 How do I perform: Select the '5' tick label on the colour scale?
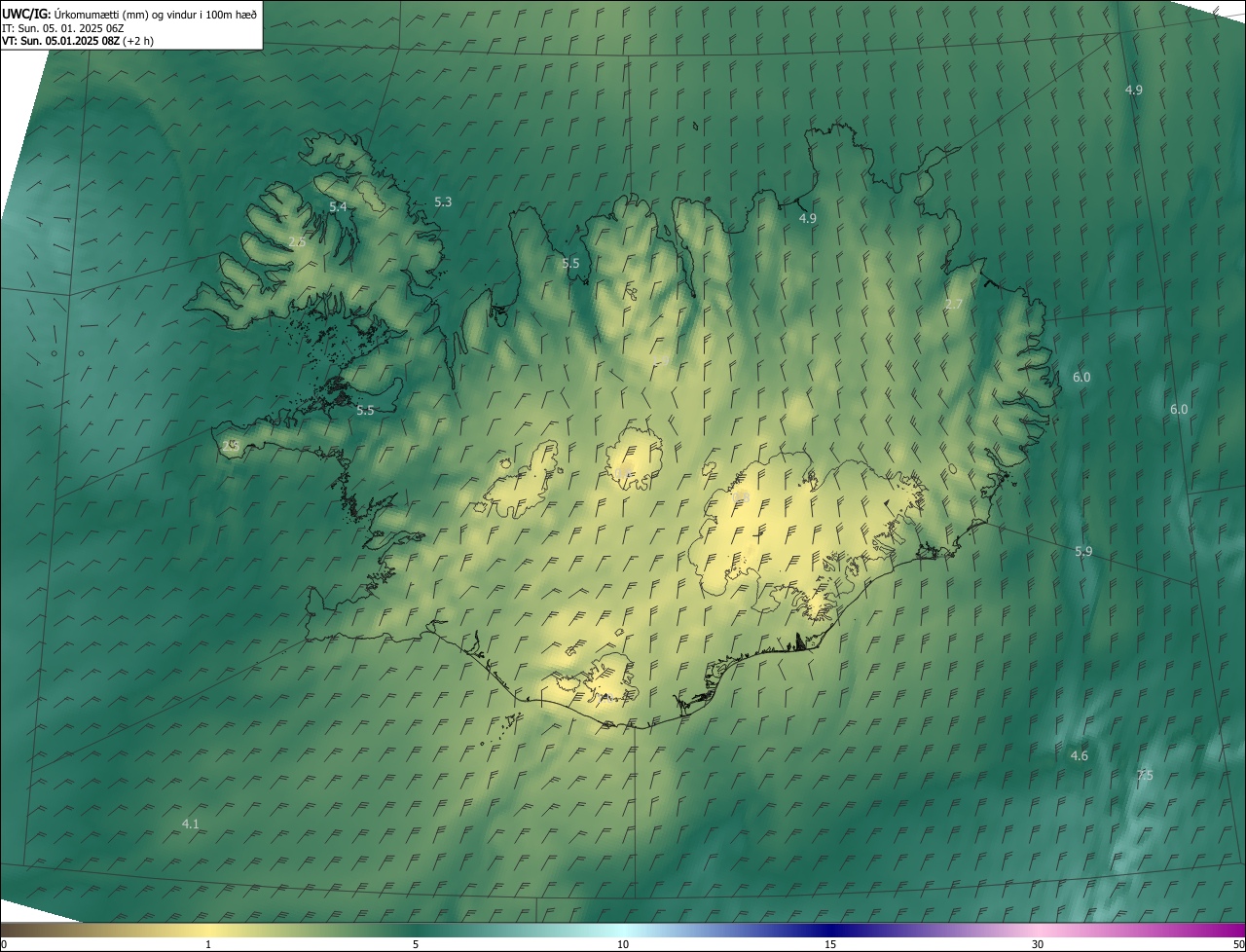tap(416, 944)
